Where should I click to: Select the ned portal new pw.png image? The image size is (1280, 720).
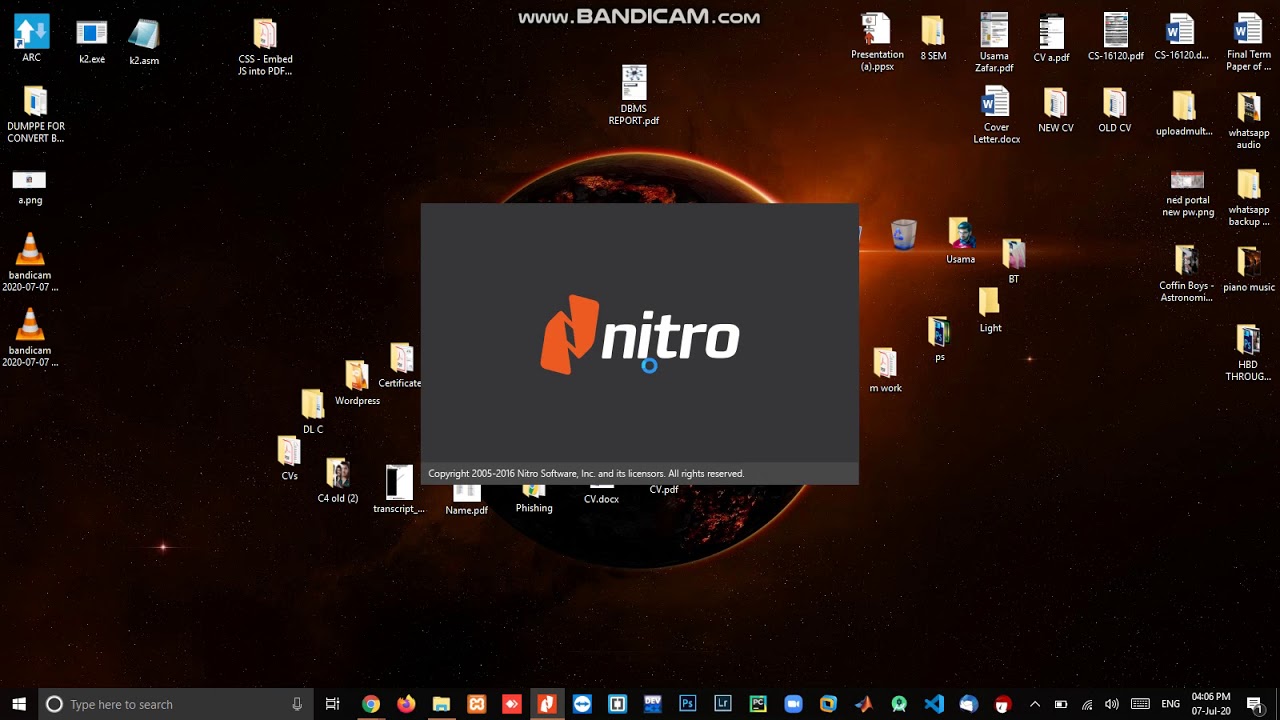point(1188,194)
